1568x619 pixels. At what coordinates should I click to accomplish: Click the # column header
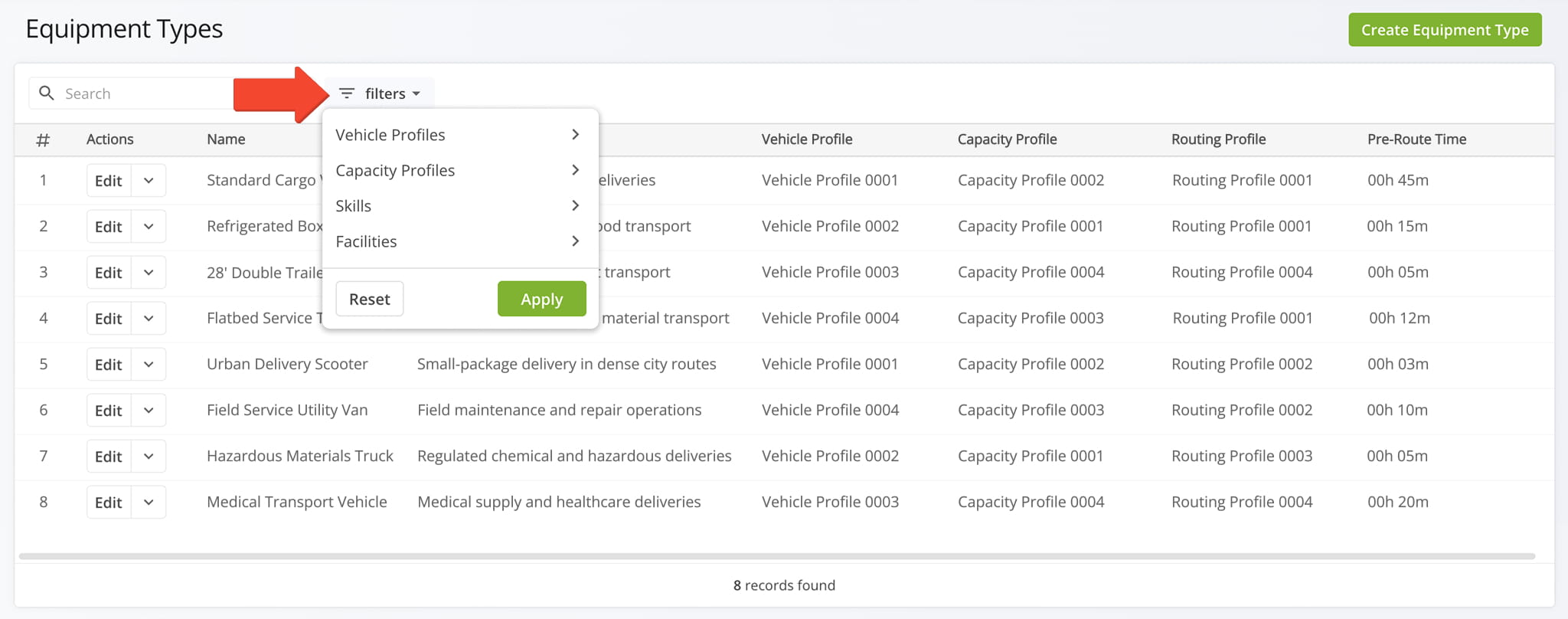click(43, 139)
